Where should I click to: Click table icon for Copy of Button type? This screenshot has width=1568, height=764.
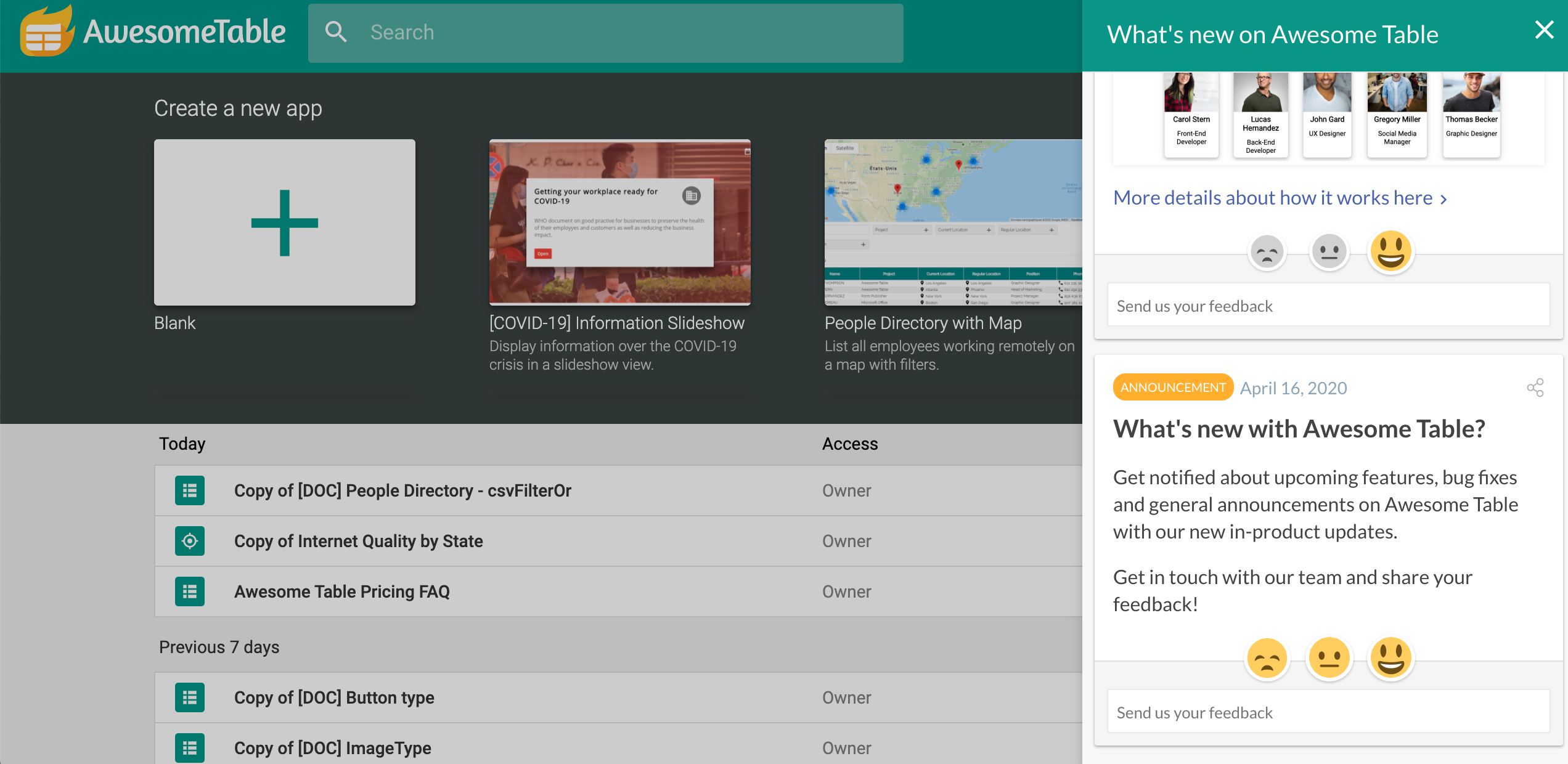click(190, 697)
